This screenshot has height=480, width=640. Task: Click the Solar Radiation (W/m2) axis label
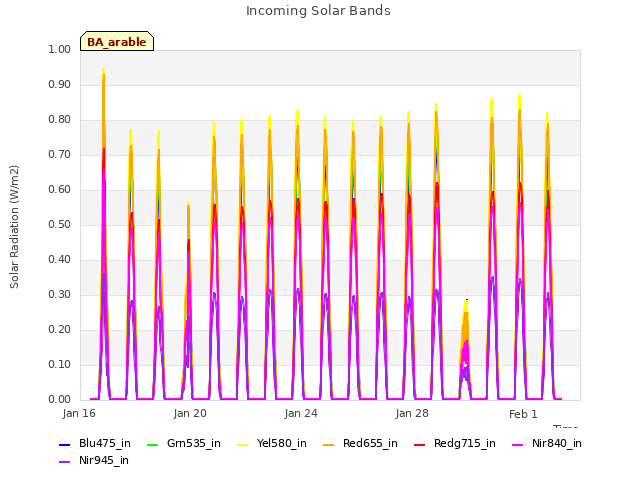(14, 227)
